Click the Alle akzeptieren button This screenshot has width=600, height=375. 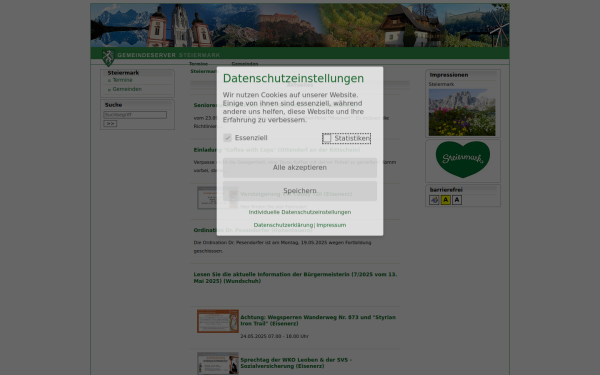pos(300,168)
